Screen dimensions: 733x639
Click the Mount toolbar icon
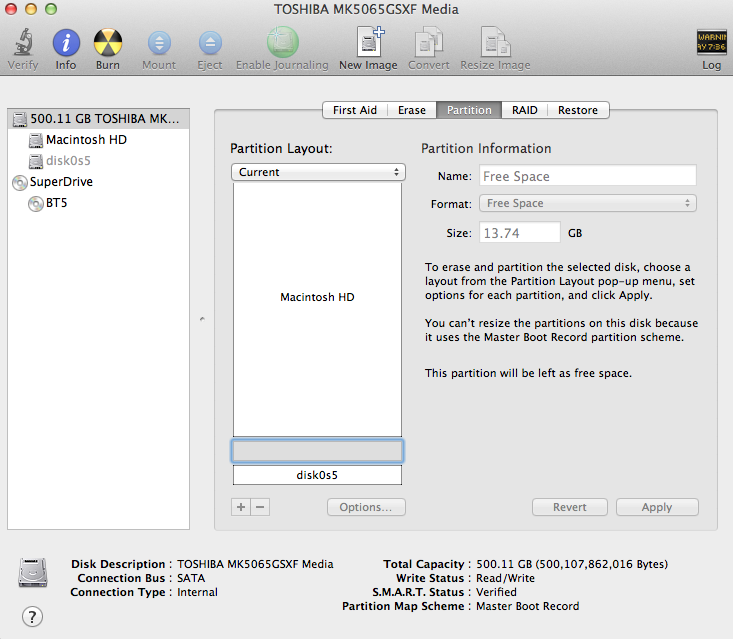pyautogui.click(x=159, y=43)
